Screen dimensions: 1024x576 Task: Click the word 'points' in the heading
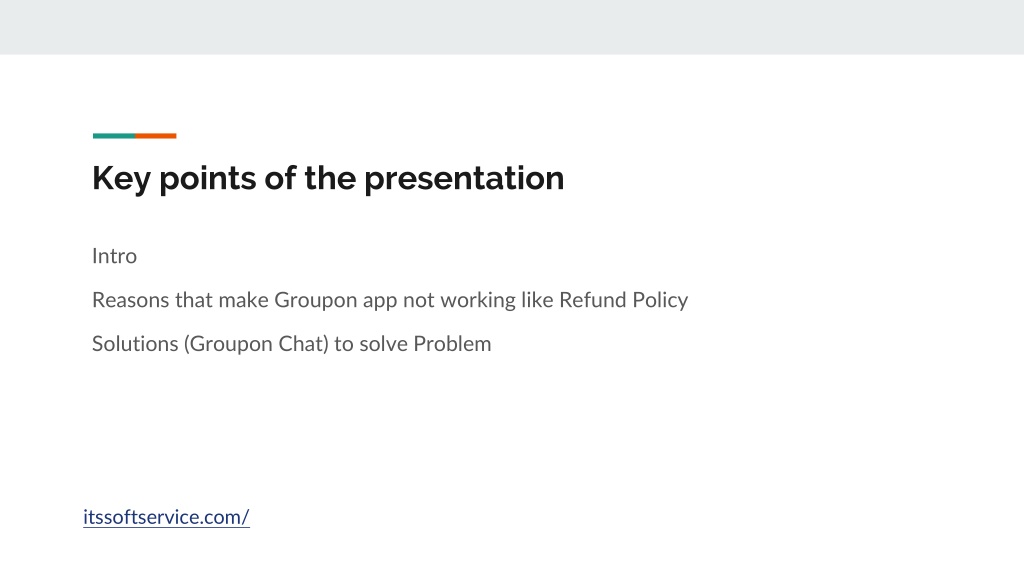(208, 179)
